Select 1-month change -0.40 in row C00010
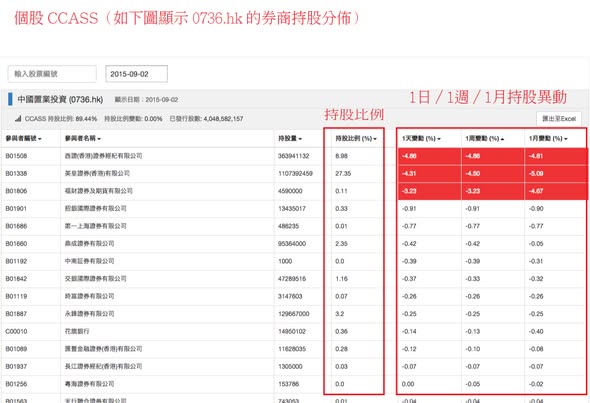590x403 pixels. [x=536, y=332]
